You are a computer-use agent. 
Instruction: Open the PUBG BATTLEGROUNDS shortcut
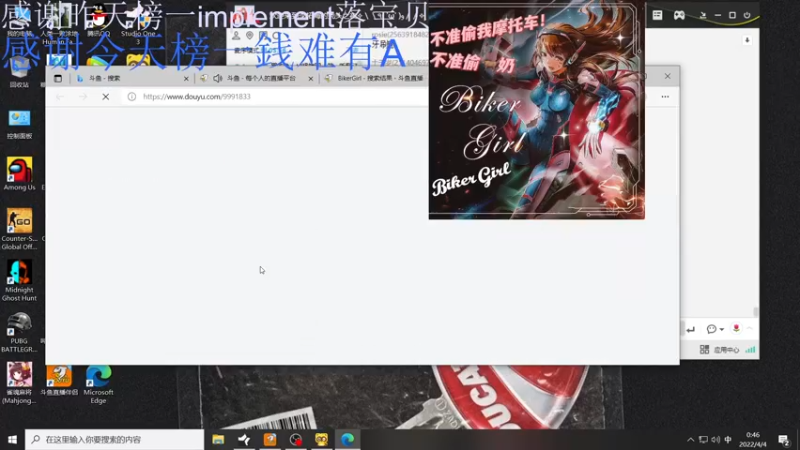pos(19,332)
